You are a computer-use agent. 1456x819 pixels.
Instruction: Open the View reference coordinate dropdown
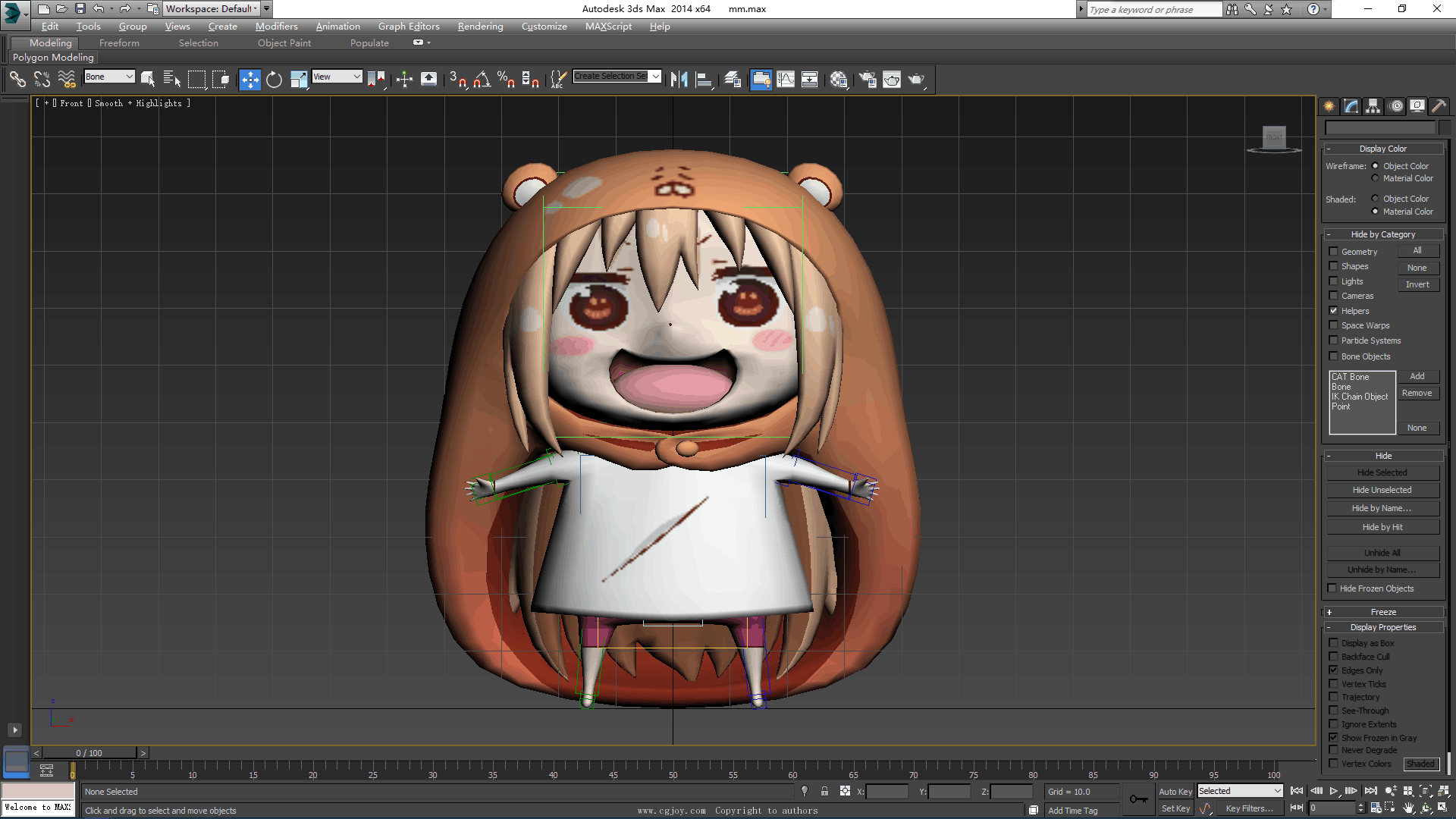[337, 77]
